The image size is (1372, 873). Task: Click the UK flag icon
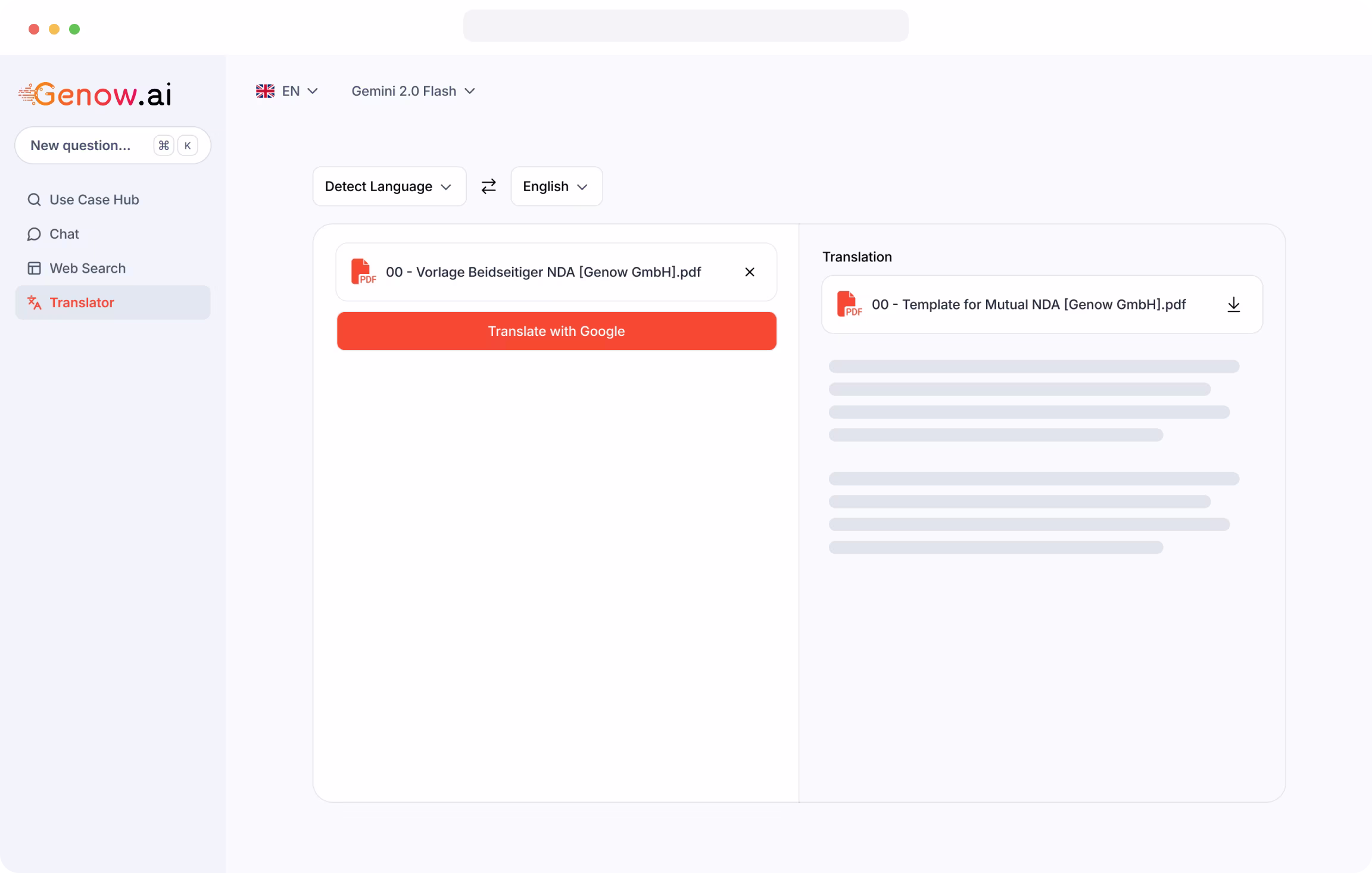click(x=265, y=91)
